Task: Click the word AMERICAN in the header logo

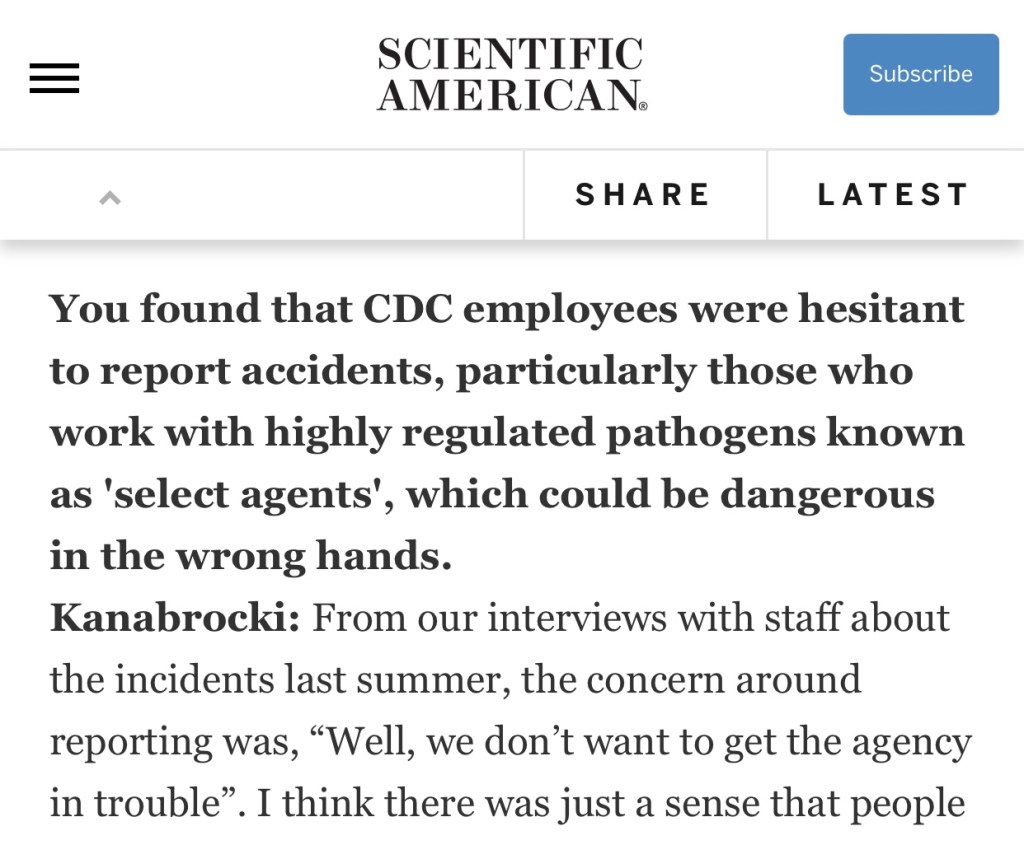Action: (x=510, y=95)
